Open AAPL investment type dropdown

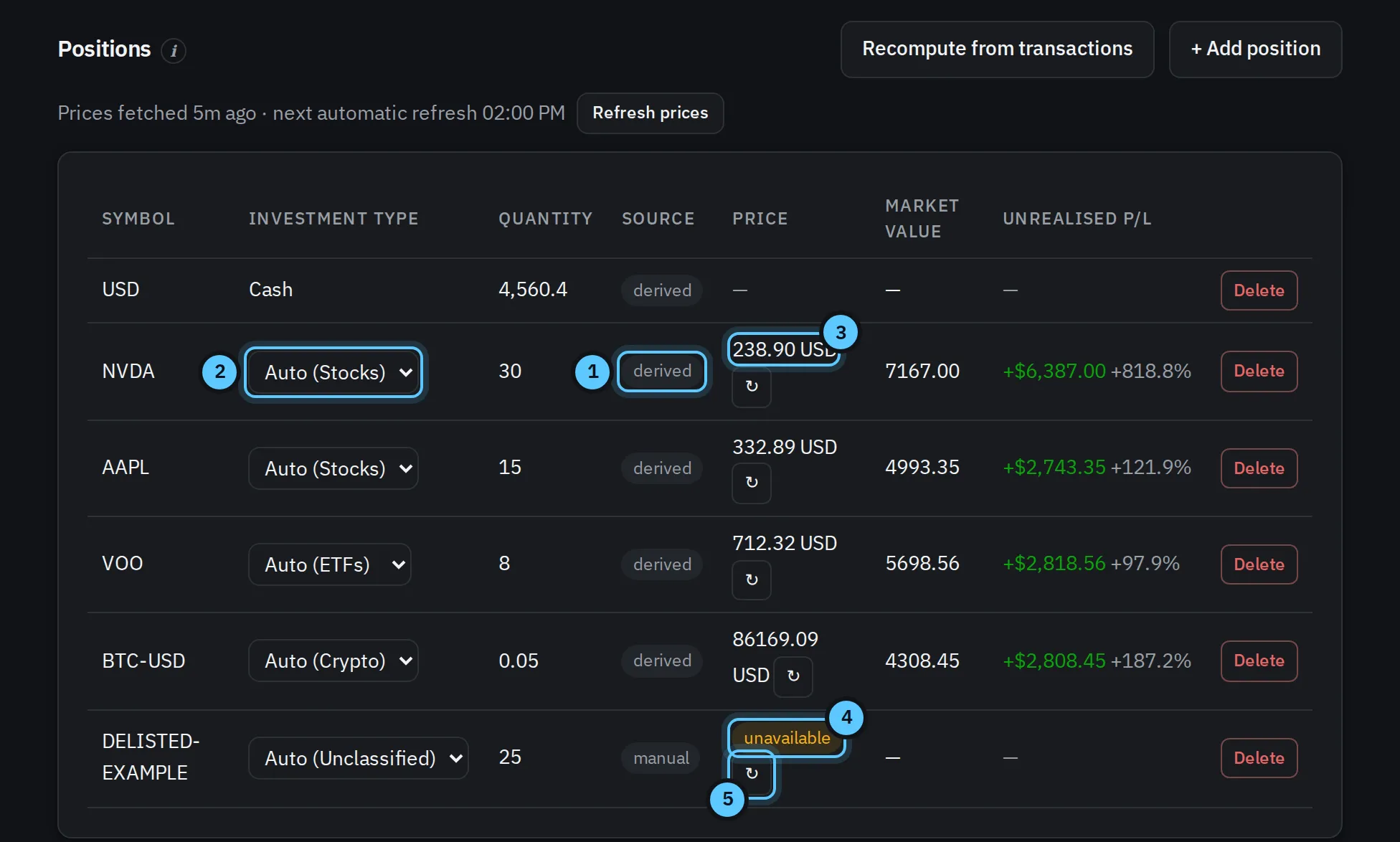(x=334, y=468)
